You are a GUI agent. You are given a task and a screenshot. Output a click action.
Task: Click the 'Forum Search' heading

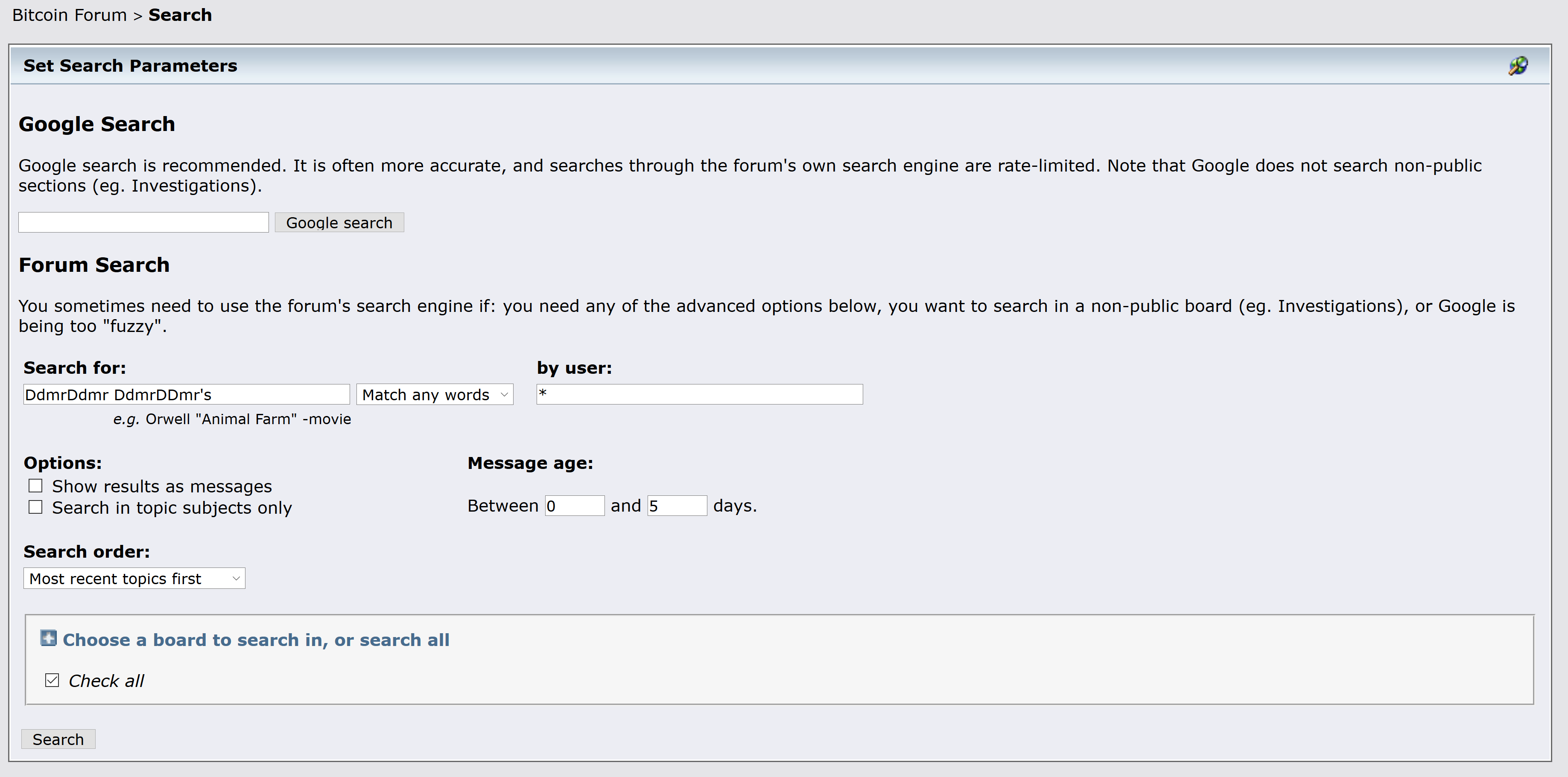[x=94, y=265]
